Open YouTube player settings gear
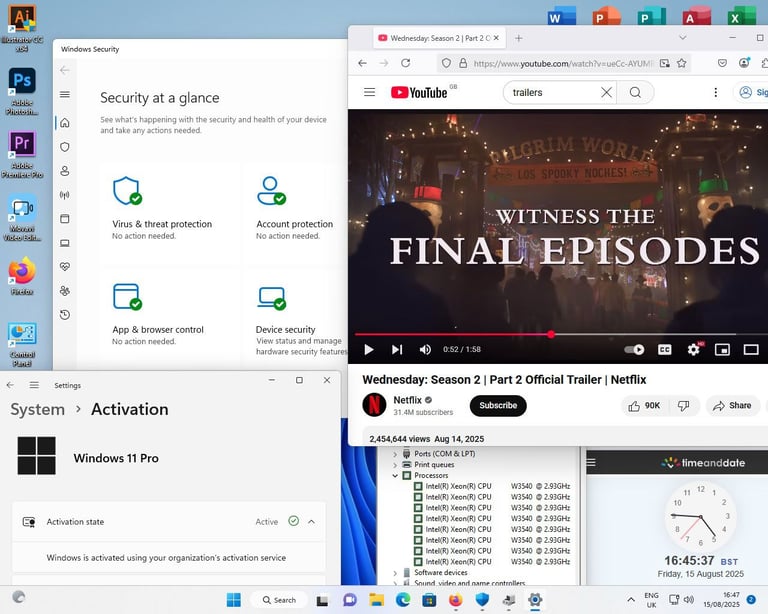768x614 pixels. click(694, 350)
